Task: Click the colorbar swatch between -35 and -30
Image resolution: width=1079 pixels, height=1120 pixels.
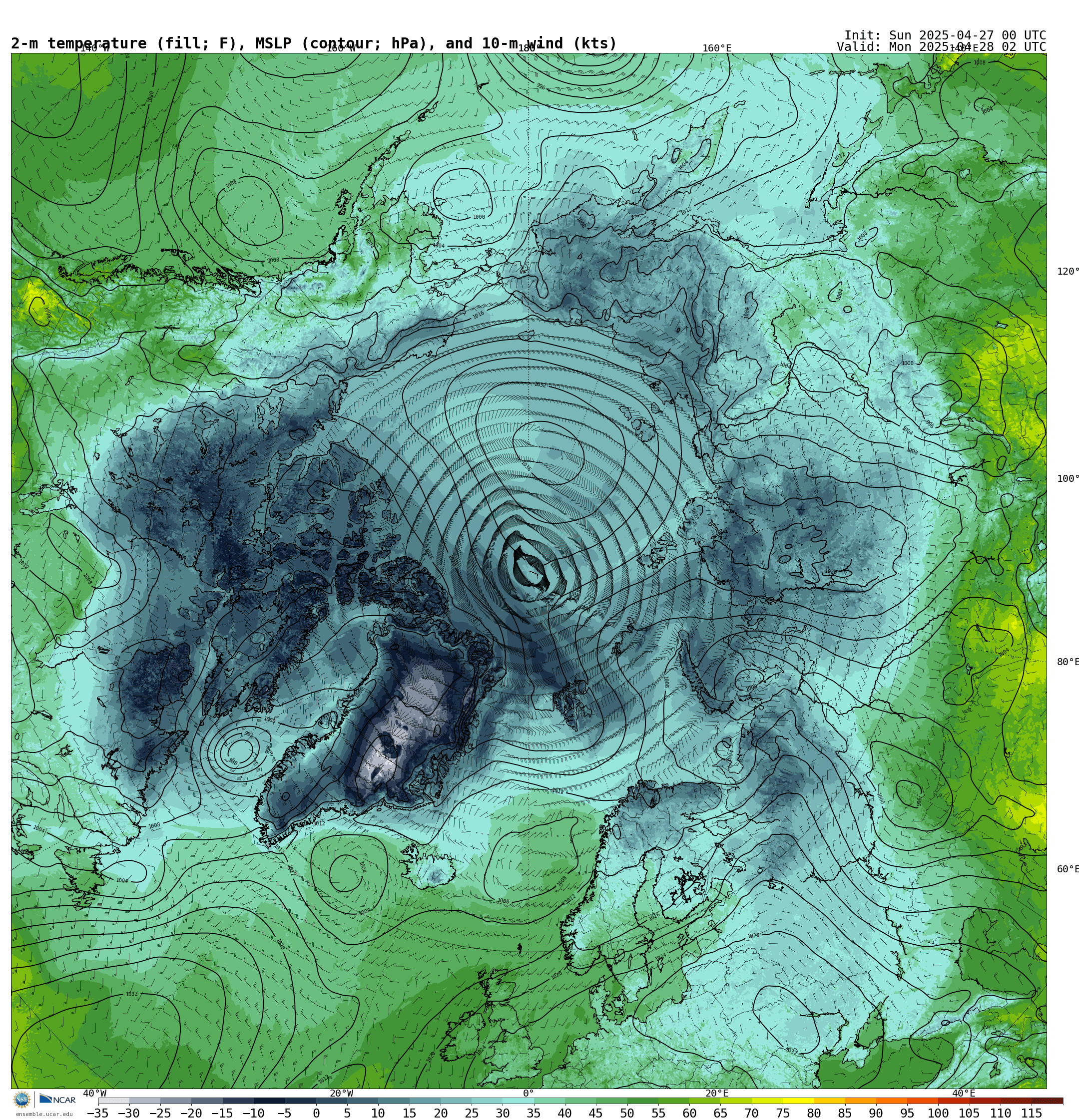Action: (114, 1101)
